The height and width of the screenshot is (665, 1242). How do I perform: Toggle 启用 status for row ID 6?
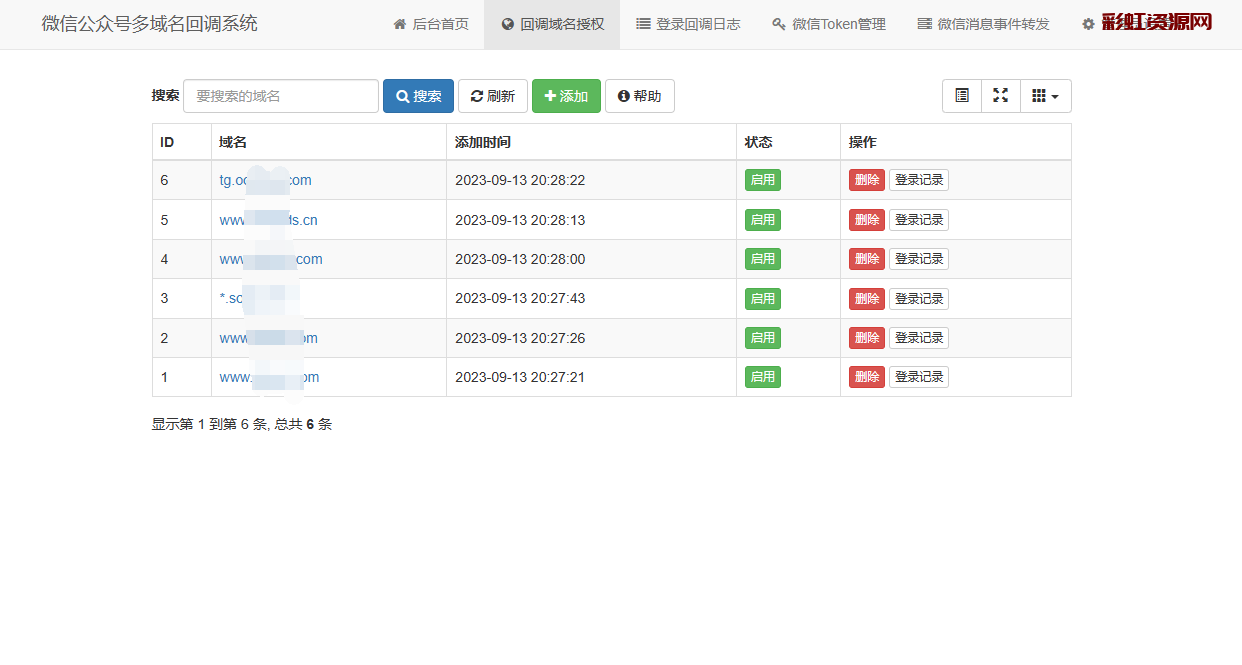click(x=762, y=180)
